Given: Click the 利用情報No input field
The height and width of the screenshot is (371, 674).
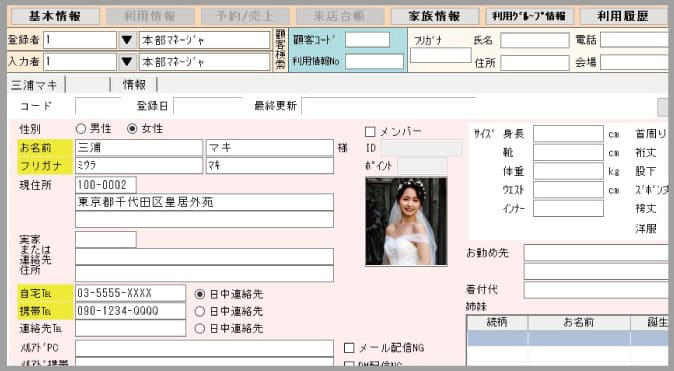Looking at the screenshot, I should point(374,61).
